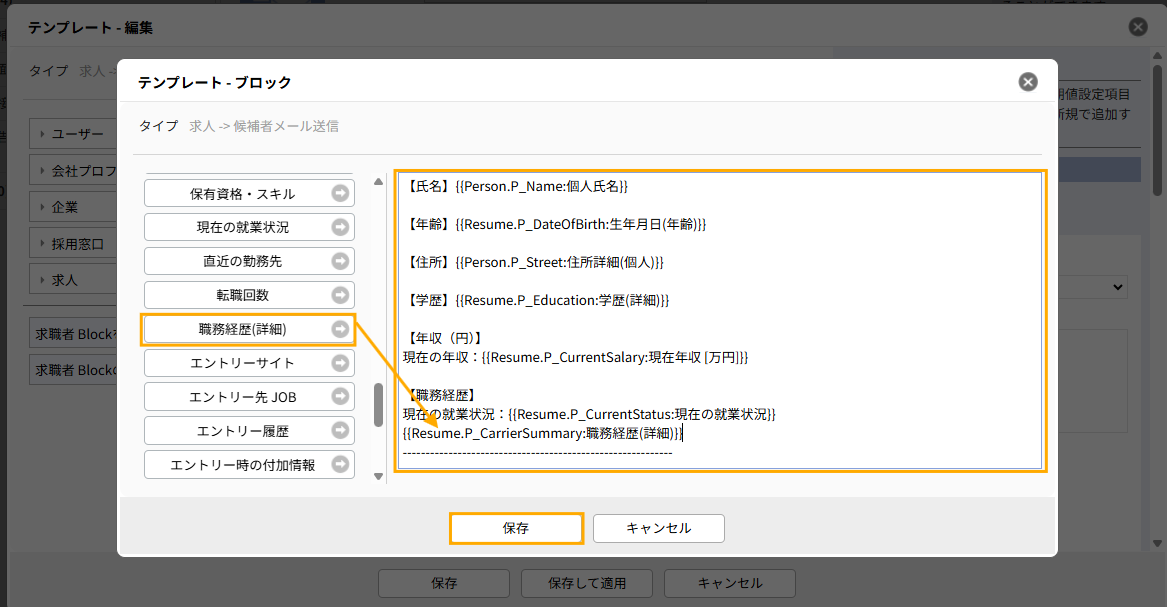Click arrow icon beside エントリー履歴
Viewport: 1167px width, 607px height.
[340, 431]
